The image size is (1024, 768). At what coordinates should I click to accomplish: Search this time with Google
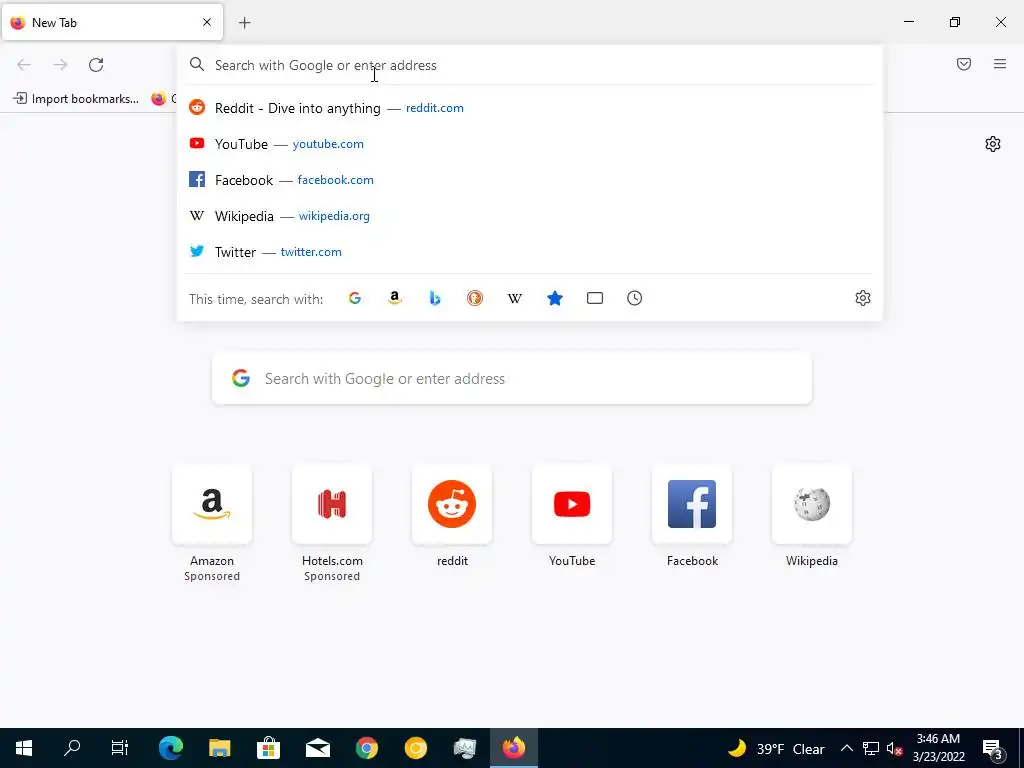[x=355, y=298]
